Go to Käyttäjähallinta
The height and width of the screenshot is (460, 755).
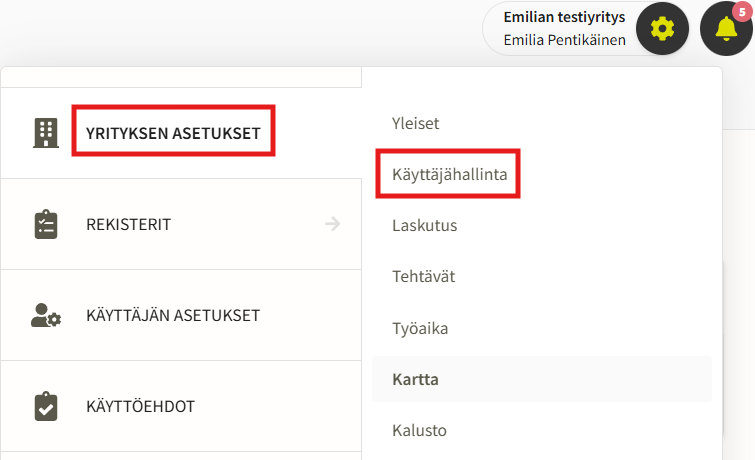pos(449,174)
